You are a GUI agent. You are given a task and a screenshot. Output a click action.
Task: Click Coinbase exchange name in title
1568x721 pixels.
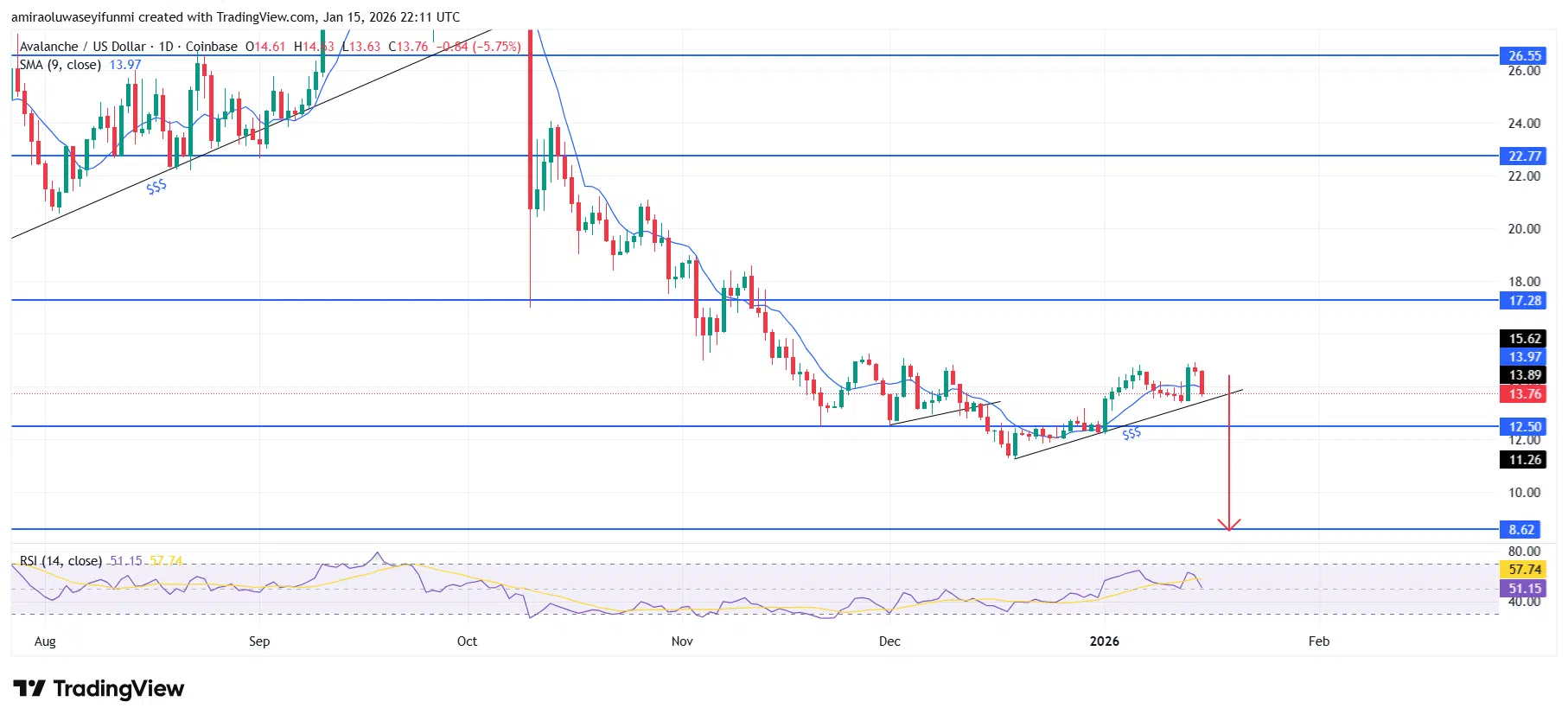211,47
